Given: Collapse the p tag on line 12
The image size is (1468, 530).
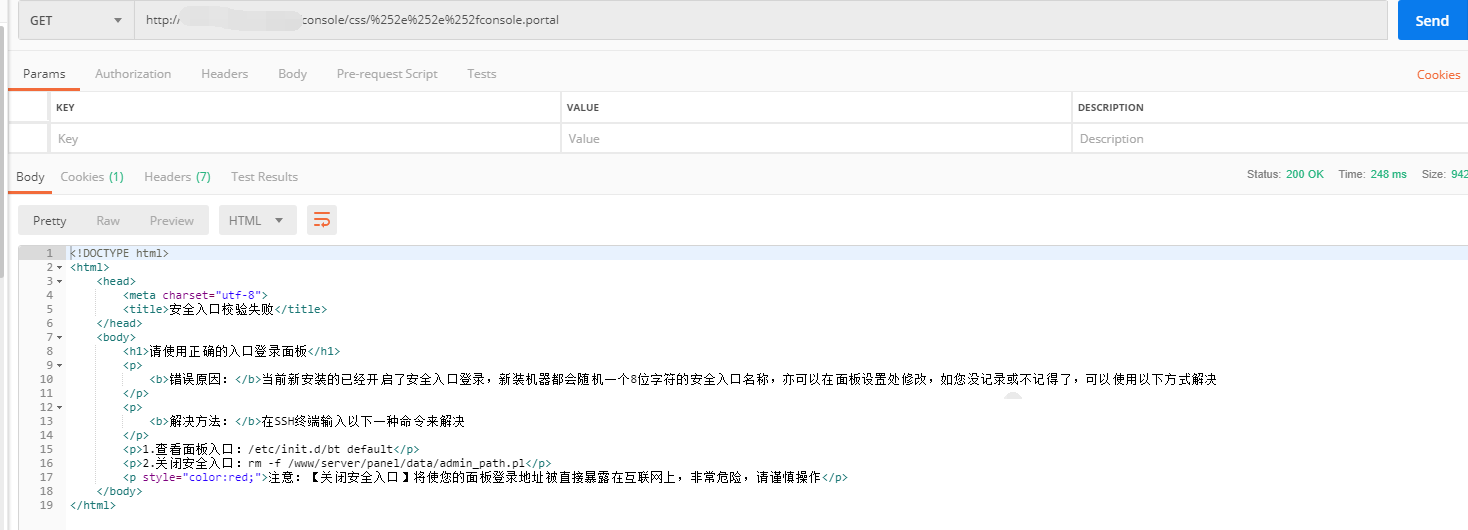Looking at the screenshot, I should click(59, 408).
